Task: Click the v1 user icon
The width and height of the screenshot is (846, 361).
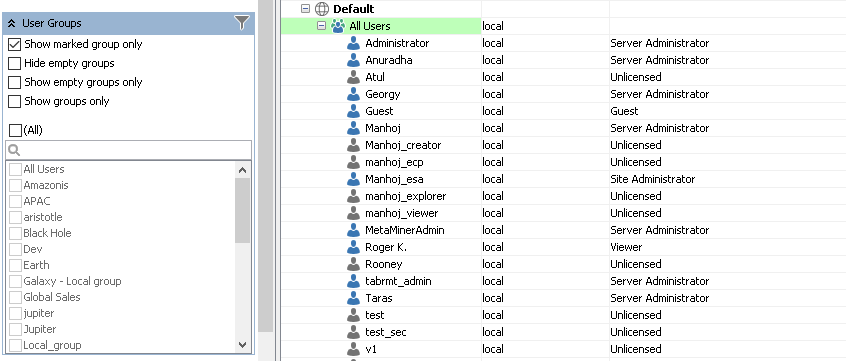Action: click(x=353, y=349)
